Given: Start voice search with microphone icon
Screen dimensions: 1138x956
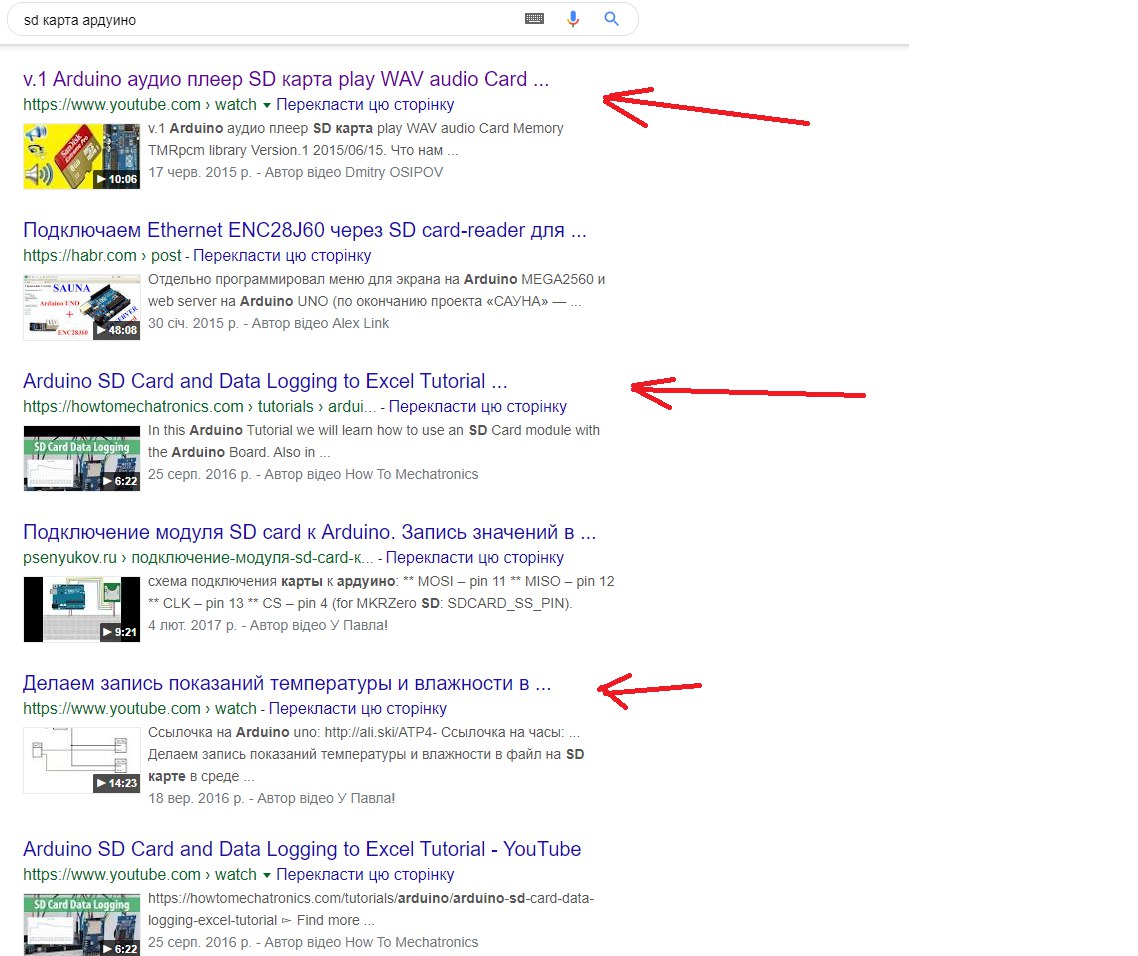Looking at the screenshot, I should click(573, 19).
